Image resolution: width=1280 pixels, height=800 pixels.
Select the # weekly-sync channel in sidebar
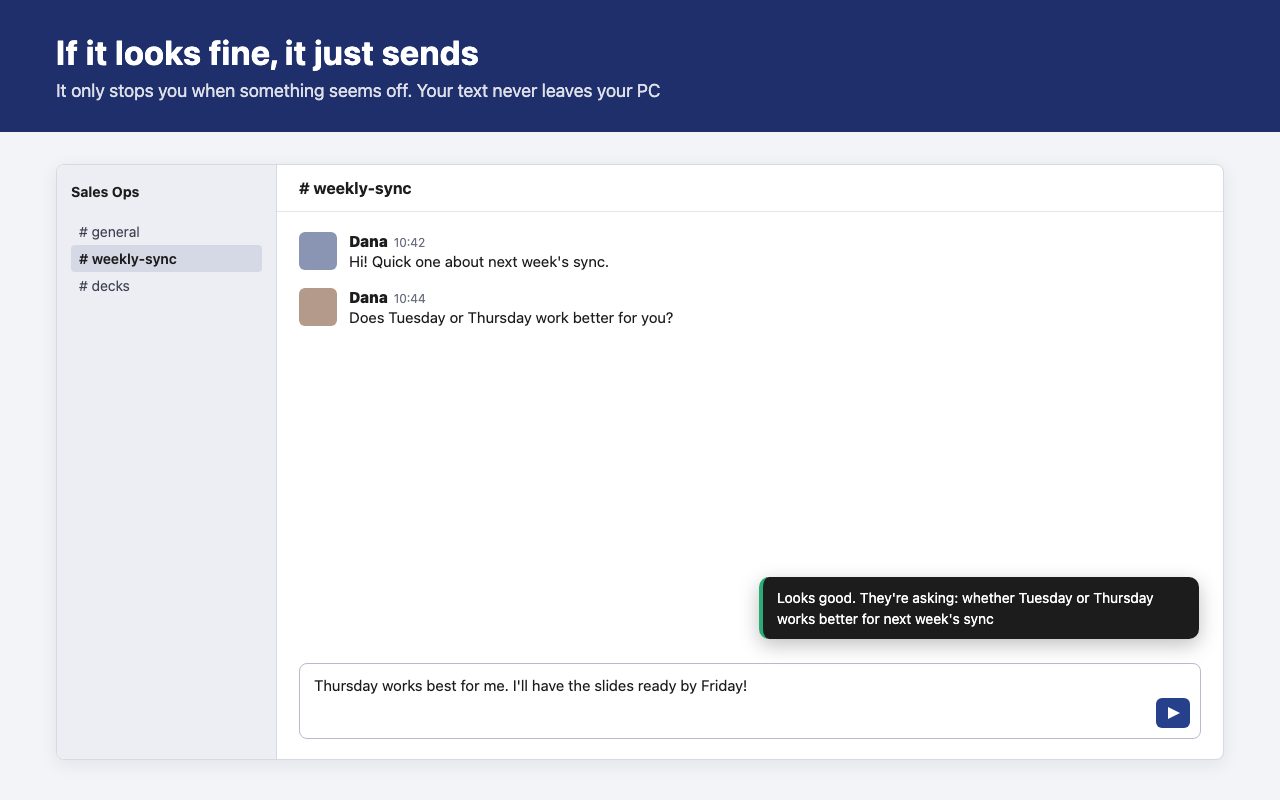[x=166, y=259]
